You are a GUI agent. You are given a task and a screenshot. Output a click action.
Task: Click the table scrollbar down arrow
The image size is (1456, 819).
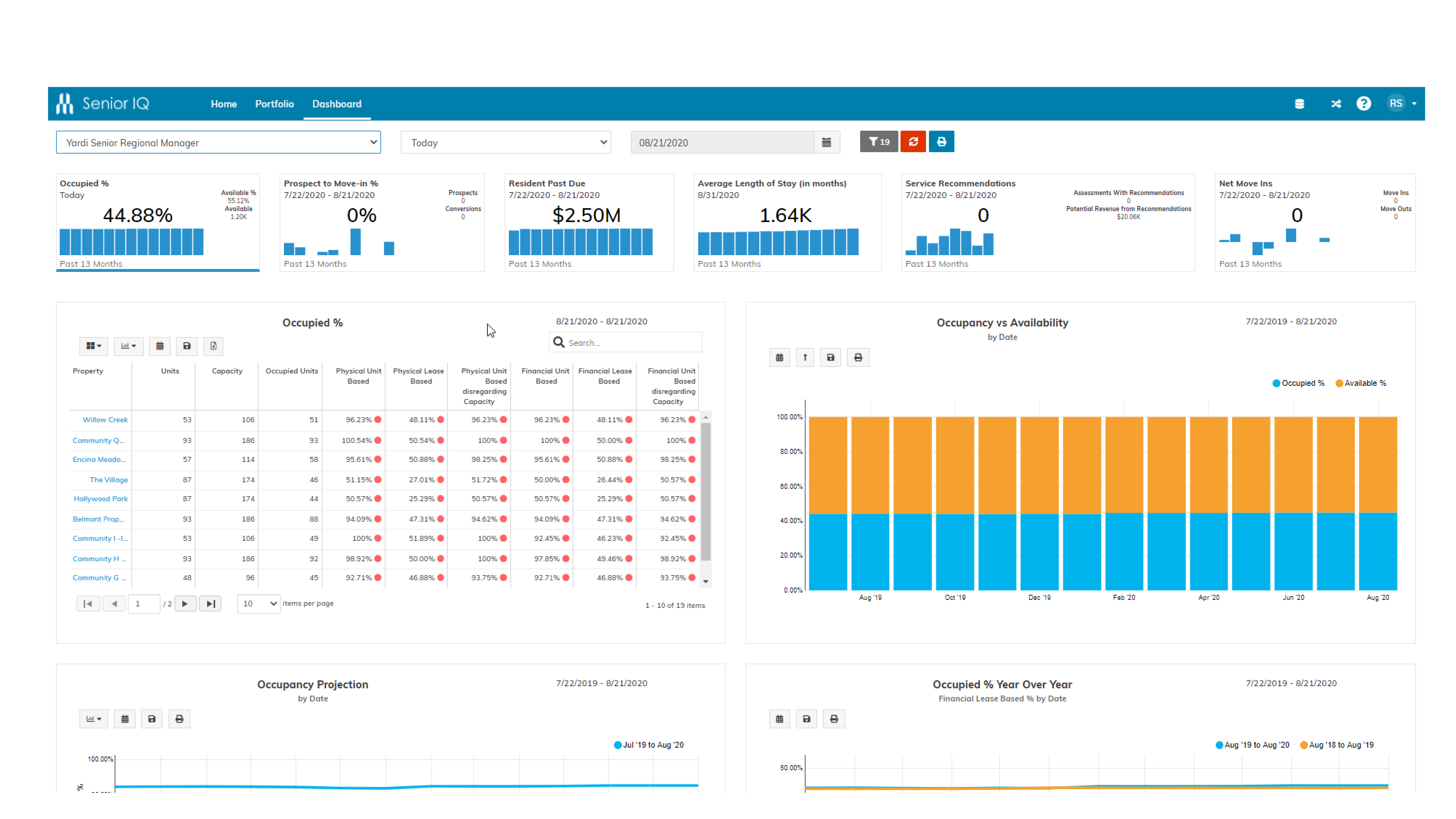(705, 582)
